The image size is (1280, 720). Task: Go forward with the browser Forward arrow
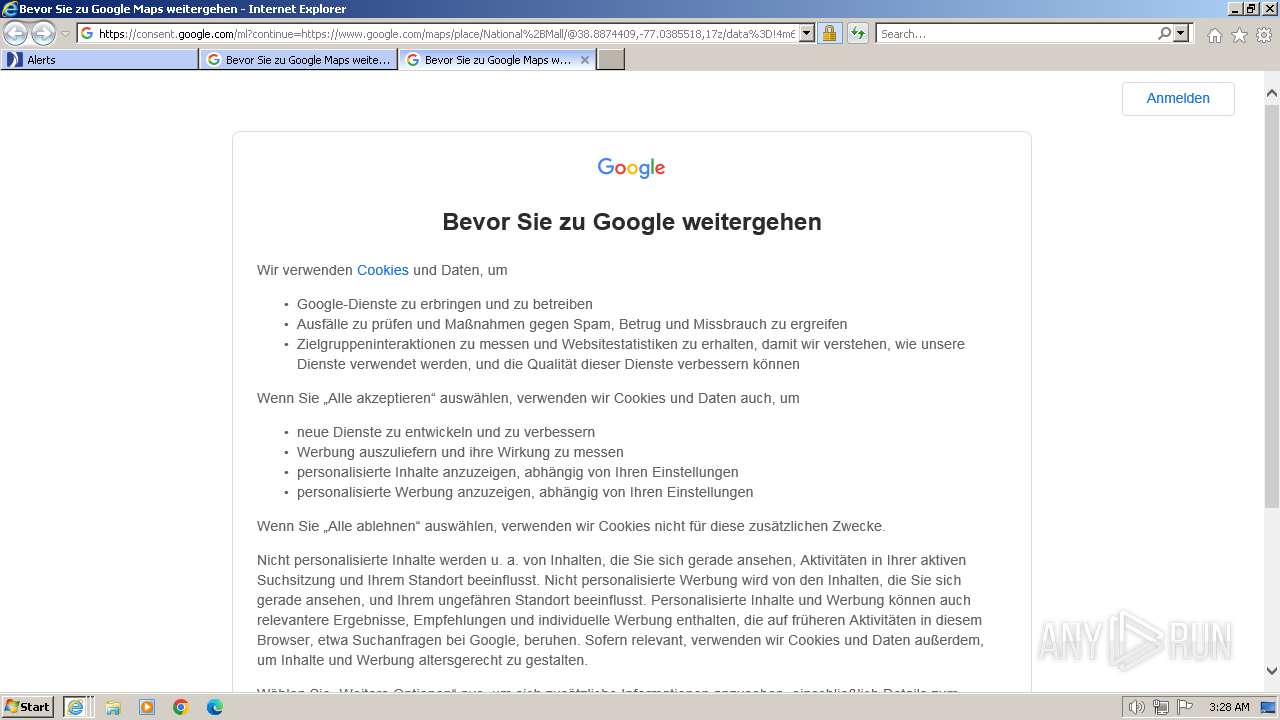click(x=42, y=33)
